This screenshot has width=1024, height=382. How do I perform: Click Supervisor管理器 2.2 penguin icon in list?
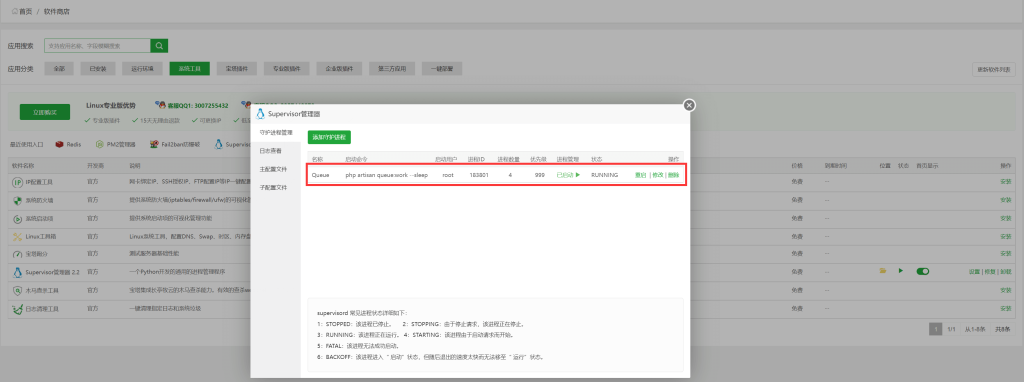coord(17,272)
